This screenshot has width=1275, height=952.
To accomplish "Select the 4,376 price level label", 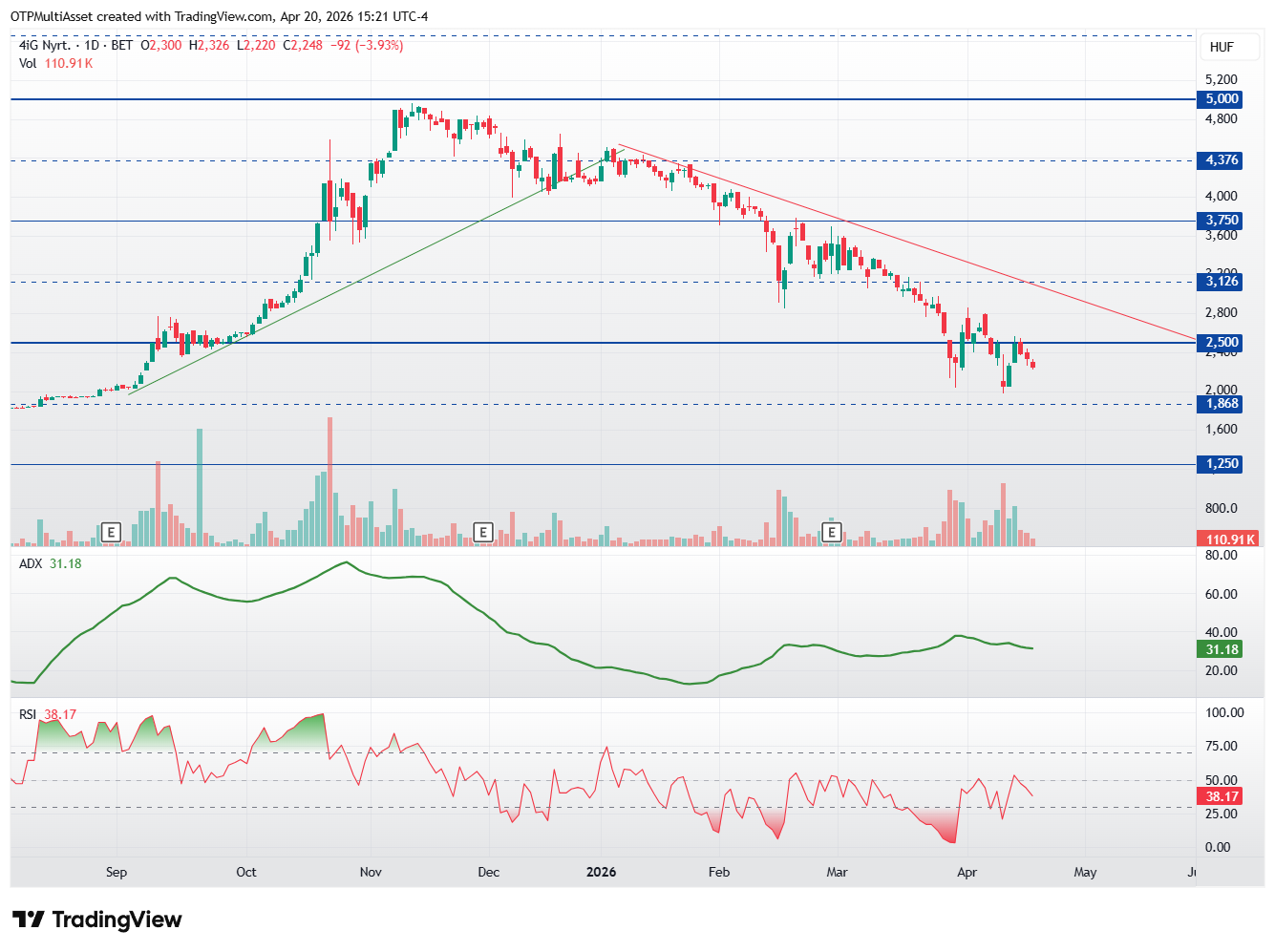I will (1222, 160).
